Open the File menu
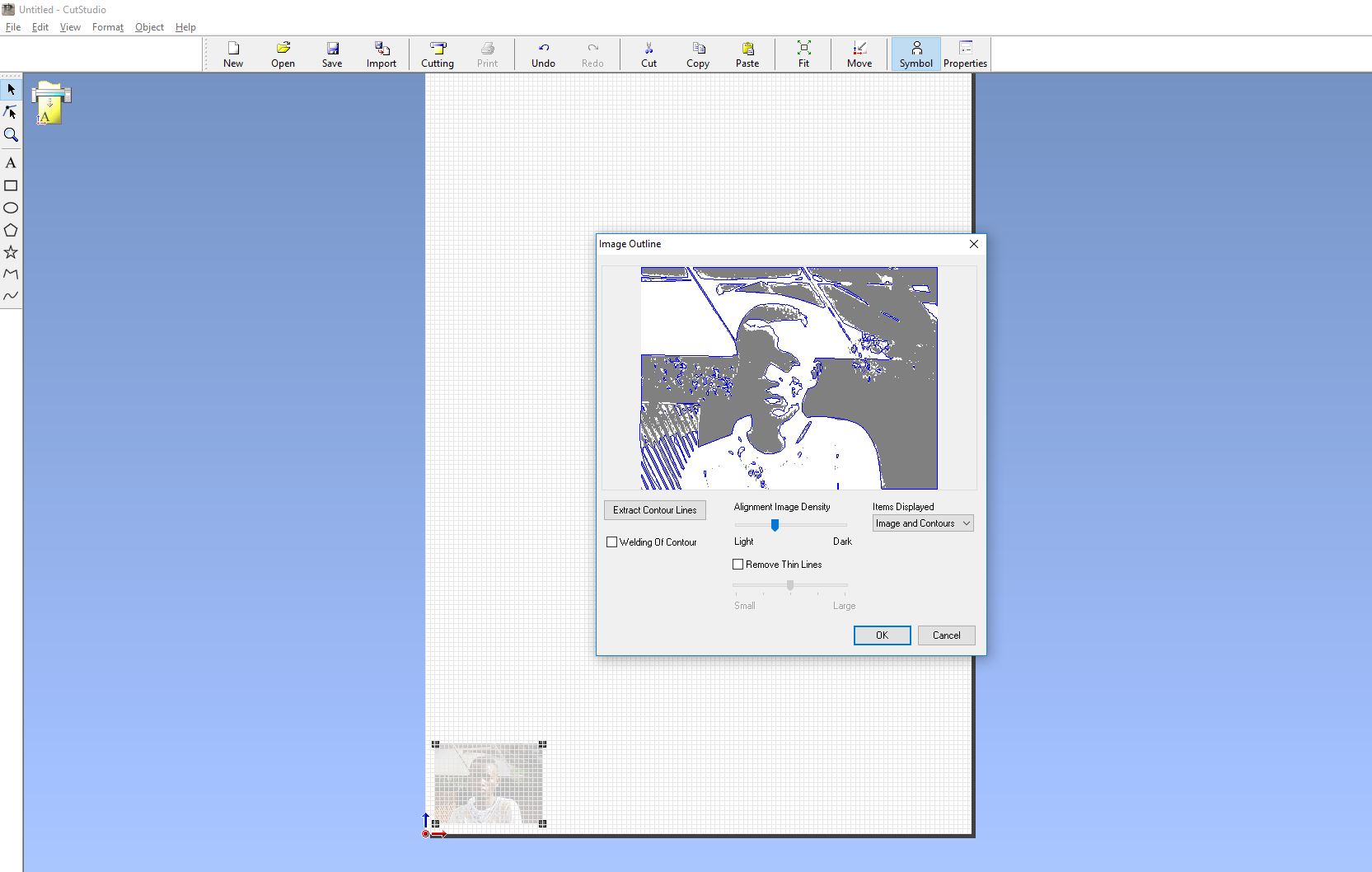The height and width of the screenshot is (872, 1372). [x=13, y=27]
